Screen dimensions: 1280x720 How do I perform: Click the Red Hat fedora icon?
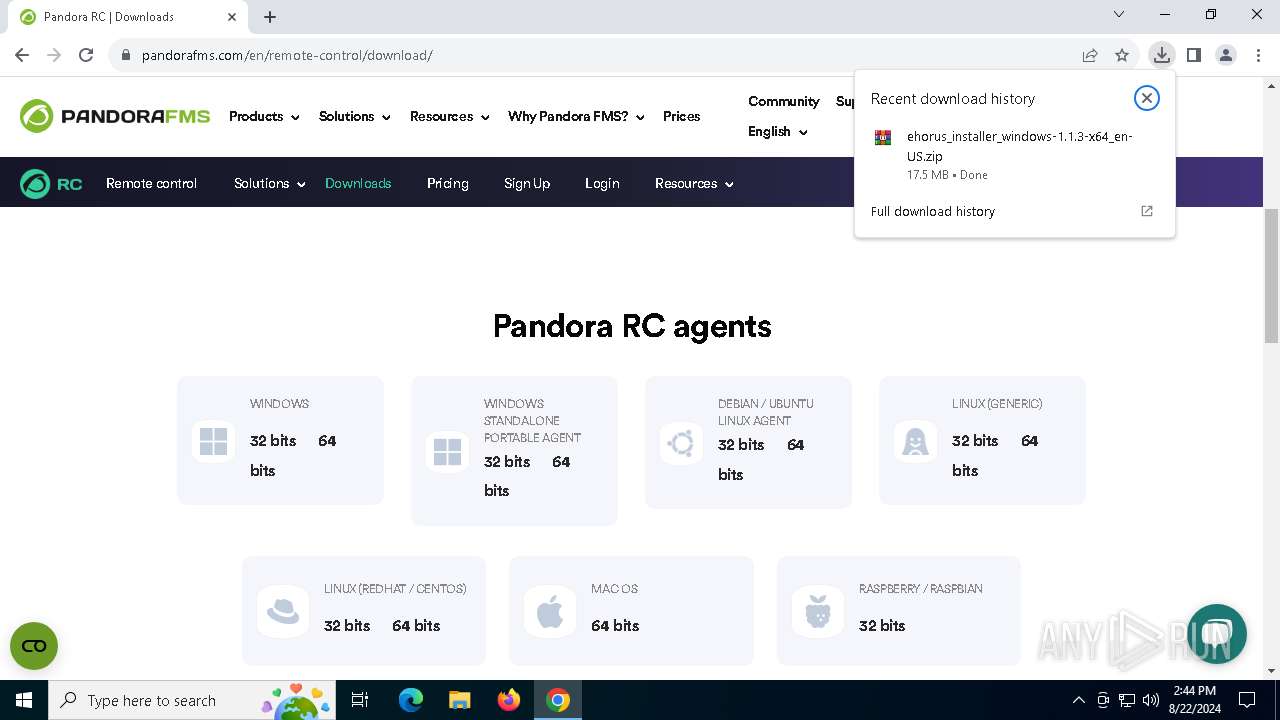pos(283,611)
